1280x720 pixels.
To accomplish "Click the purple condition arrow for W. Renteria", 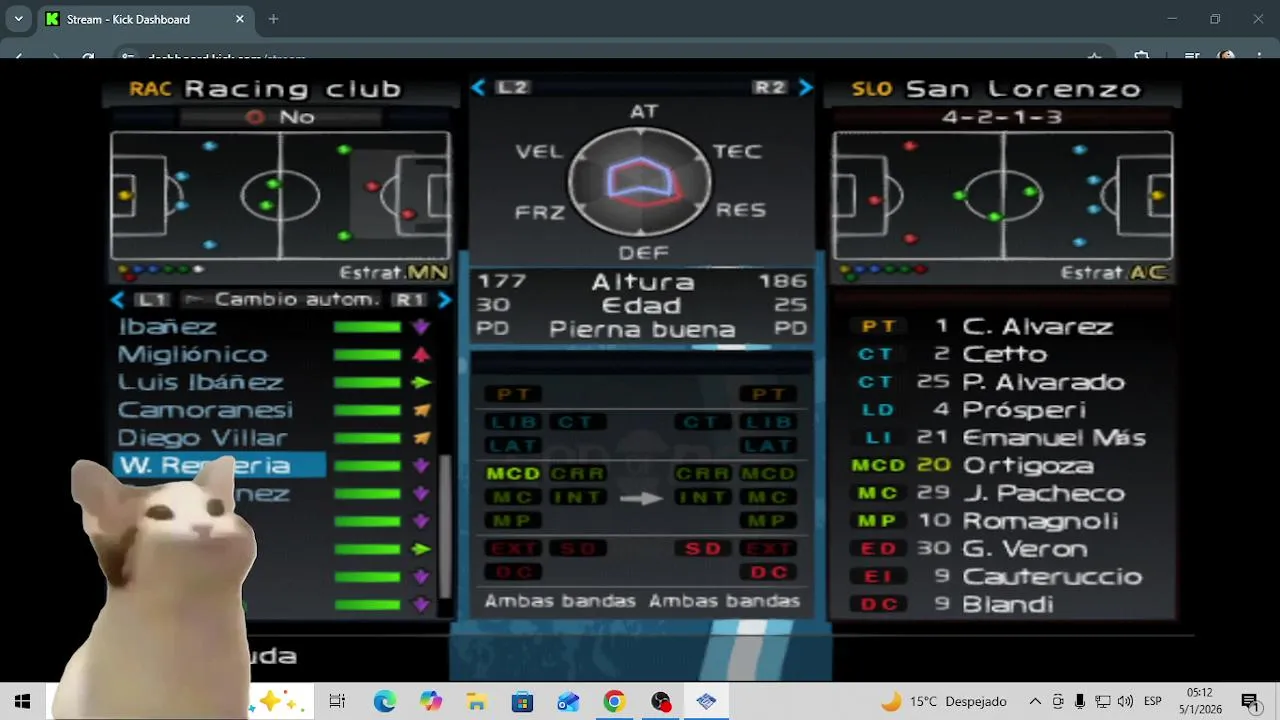I will click(x=421, y=466).
